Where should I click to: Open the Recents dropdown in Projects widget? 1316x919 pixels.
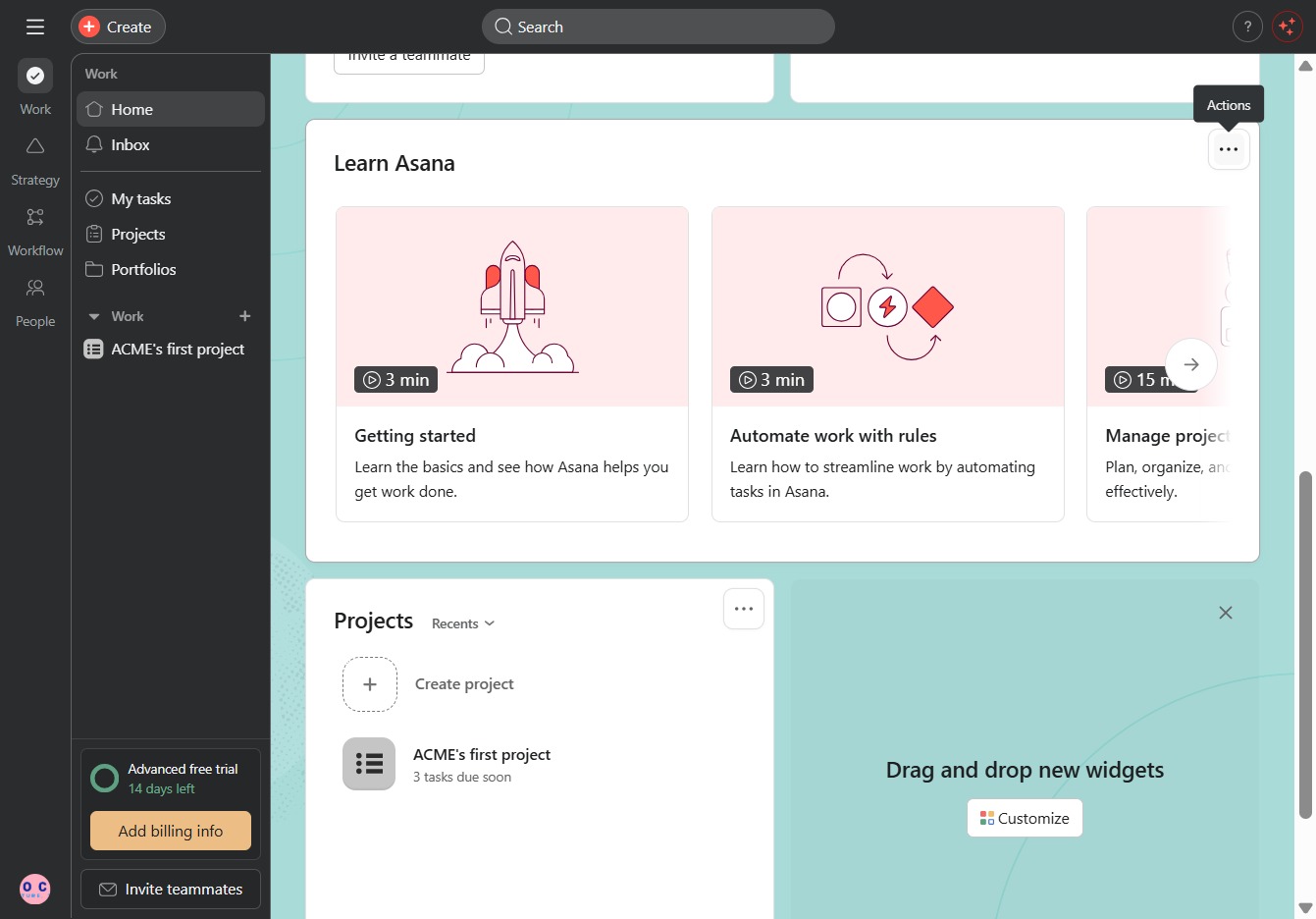click(x=463, y=623)
